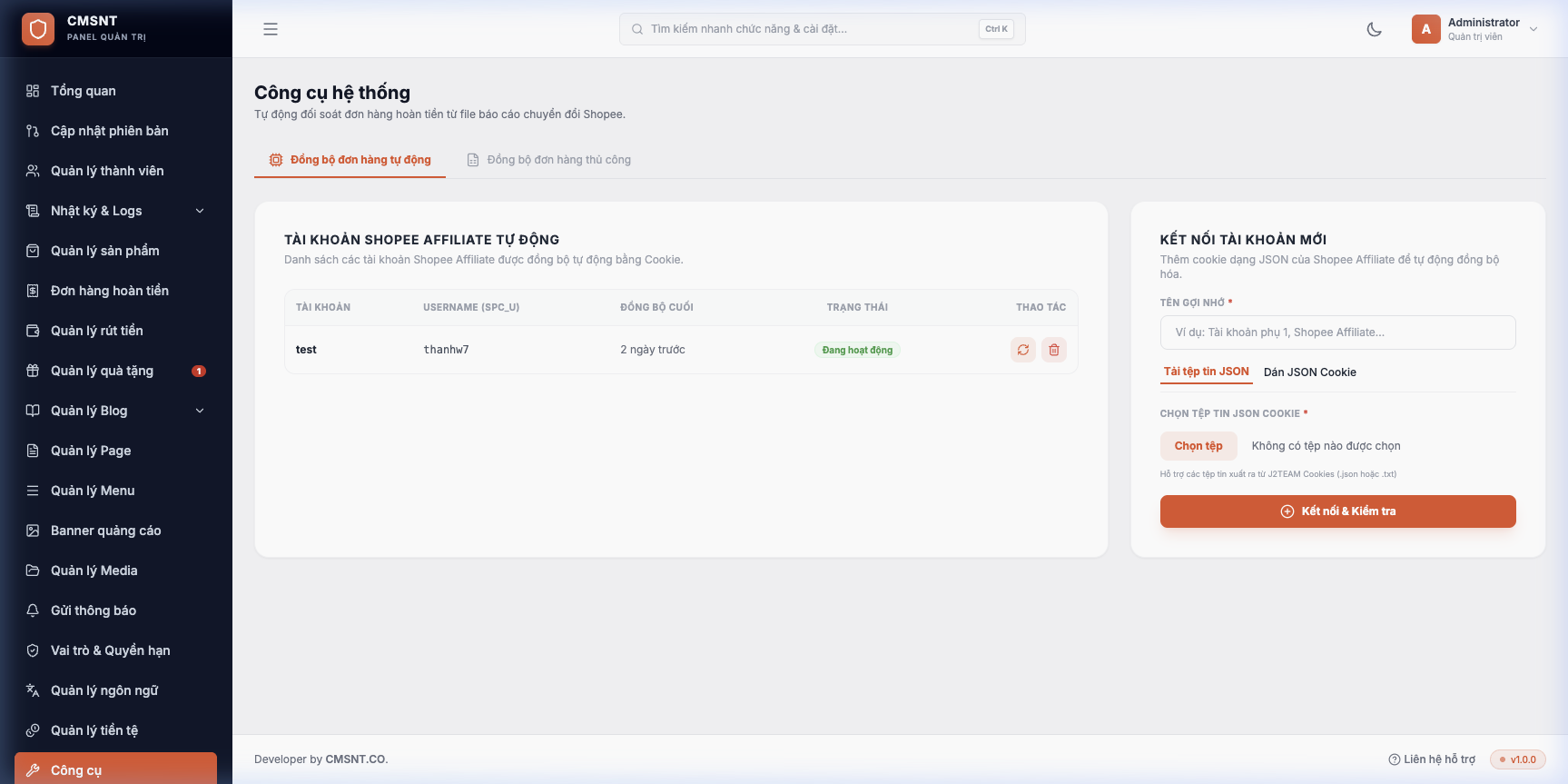Click the Vai trò & Quyền hạn shield icon
This screenshot has height=784, width=1568.
(33, 650)
